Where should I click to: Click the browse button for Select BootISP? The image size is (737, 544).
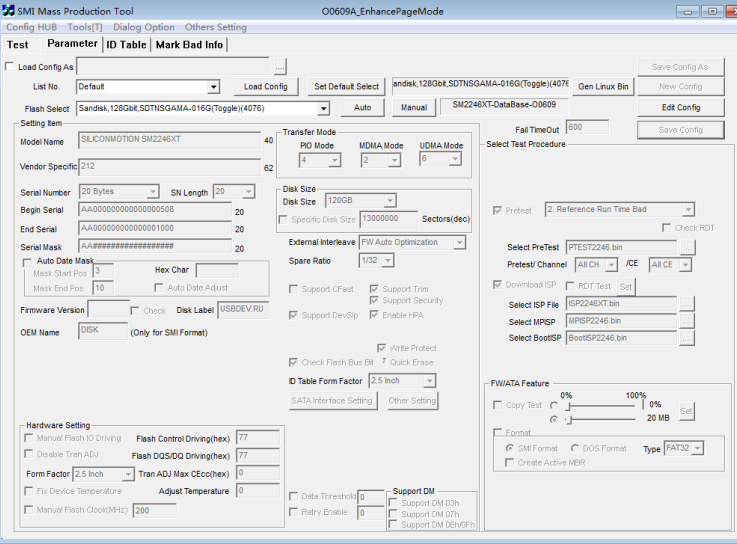[x=687, y=339]
